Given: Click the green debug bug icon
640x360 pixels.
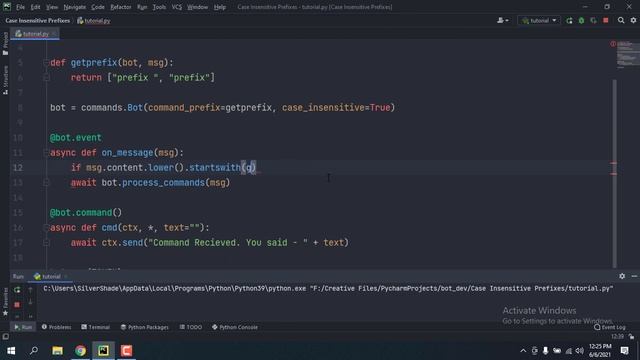Looking at the screenshot, I should click(581, 20).
